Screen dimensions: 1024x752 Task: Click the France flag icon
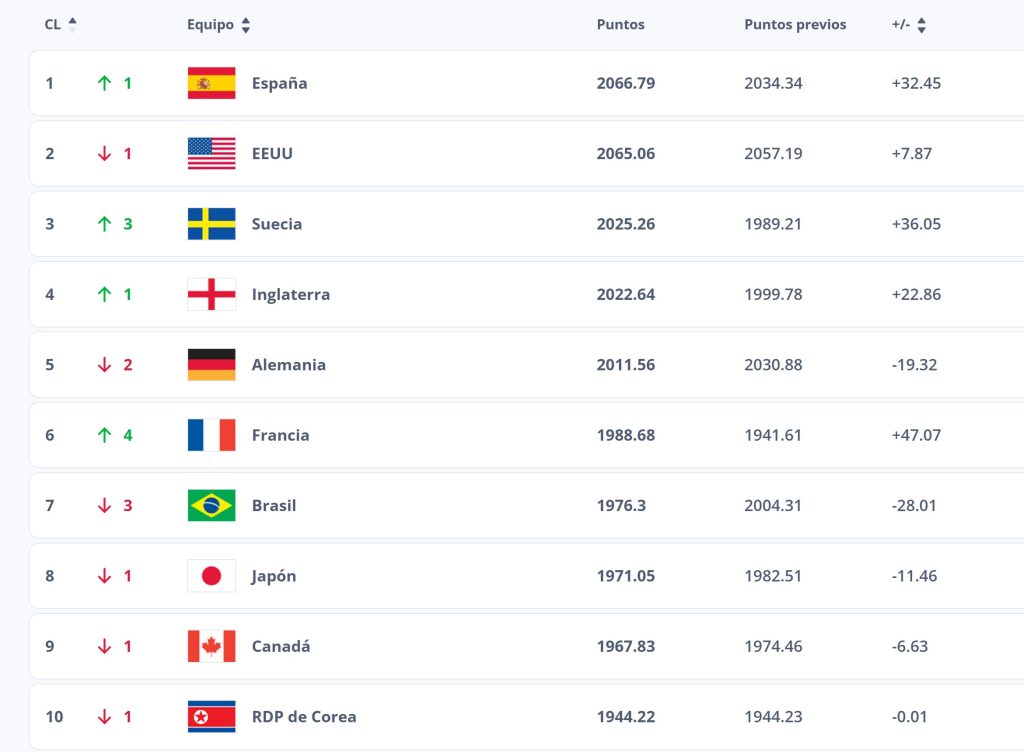pos(211,435)
